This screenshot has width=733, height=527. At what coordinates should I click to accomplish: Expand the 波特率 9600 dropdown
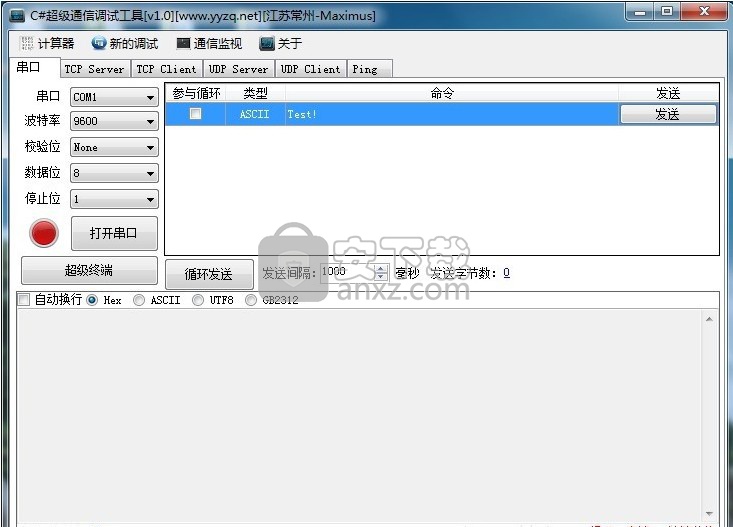pyautogui.click(x=150, y=122)
